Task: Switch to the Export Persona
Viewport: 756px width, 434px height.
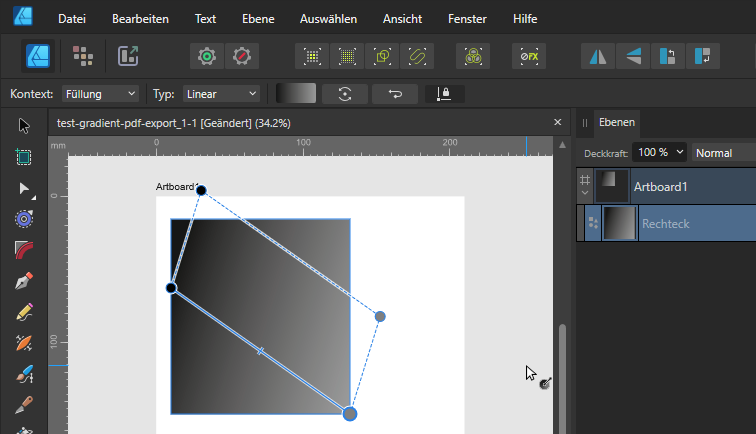Action: [128, 56]
